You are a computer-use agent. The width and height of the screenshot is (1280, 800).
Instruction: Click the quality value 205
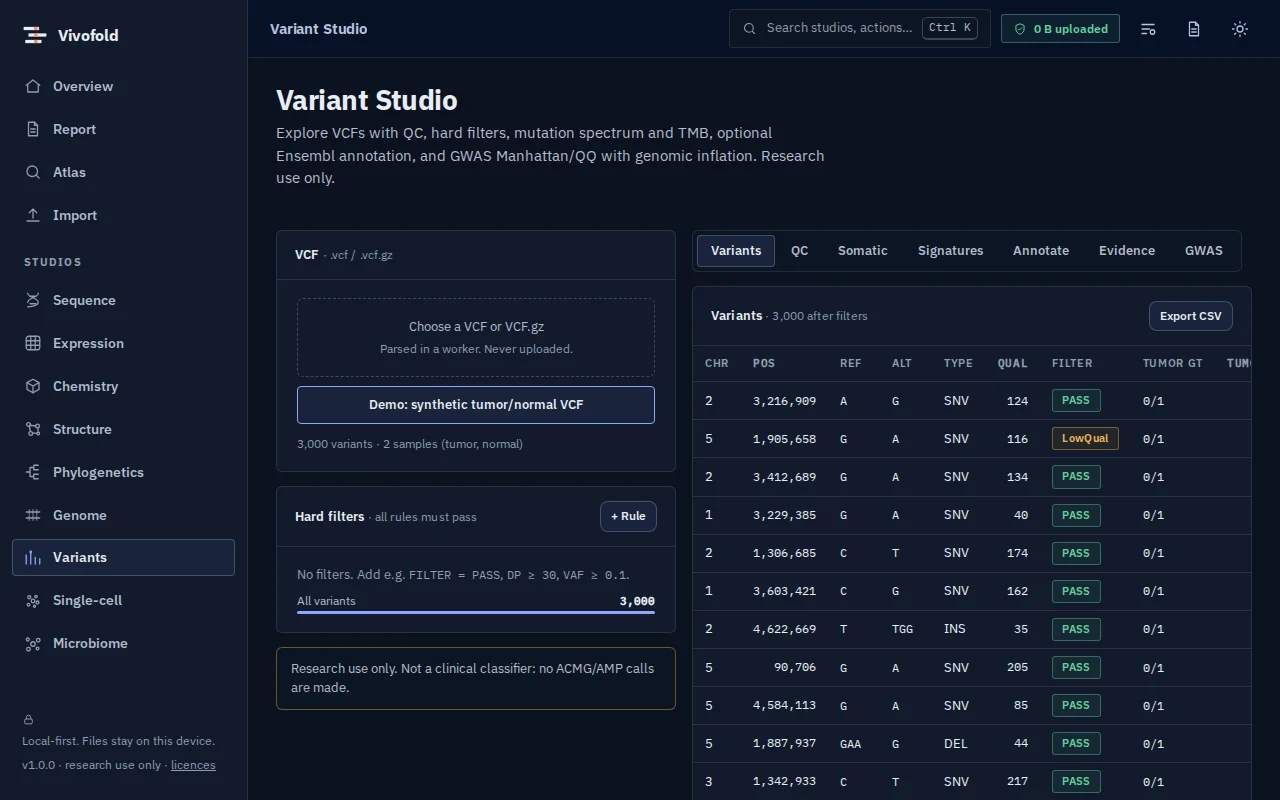click(x=1017, y=667)
